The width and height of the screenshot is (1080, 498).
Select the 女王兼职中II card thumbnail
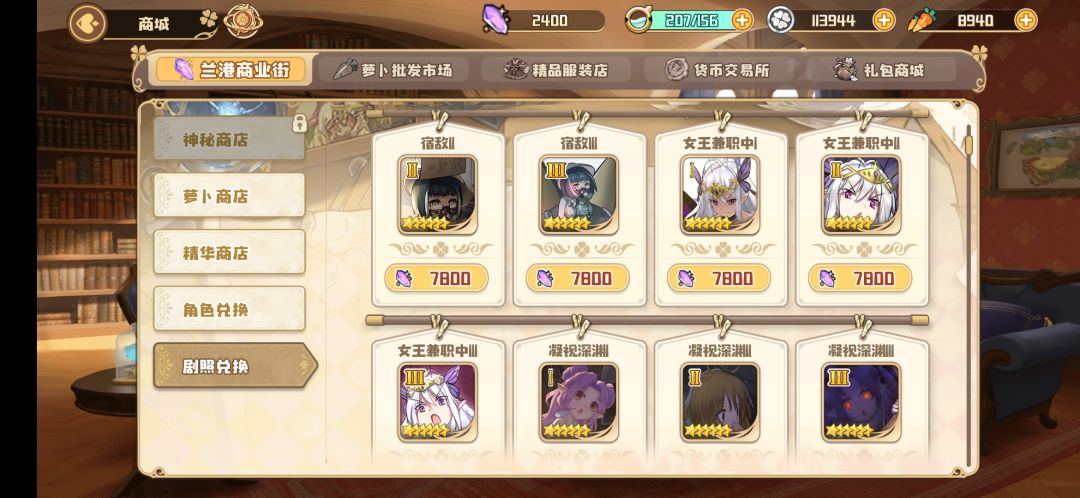click(861, 194)
